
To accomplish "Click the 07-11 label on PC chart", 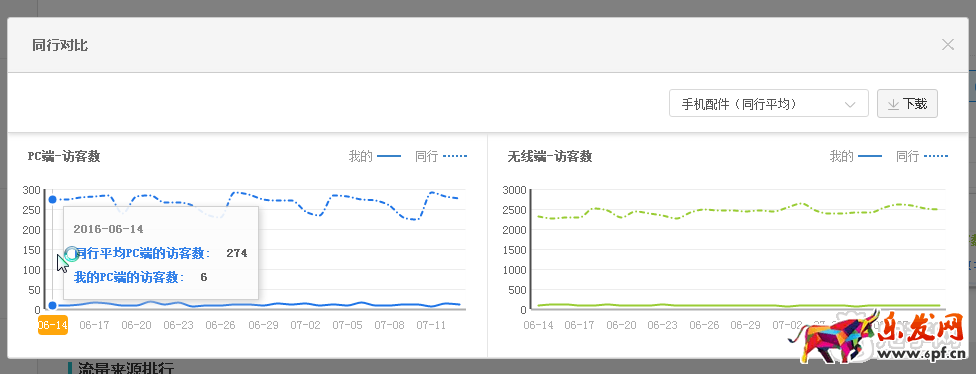I will click(431, 325).
